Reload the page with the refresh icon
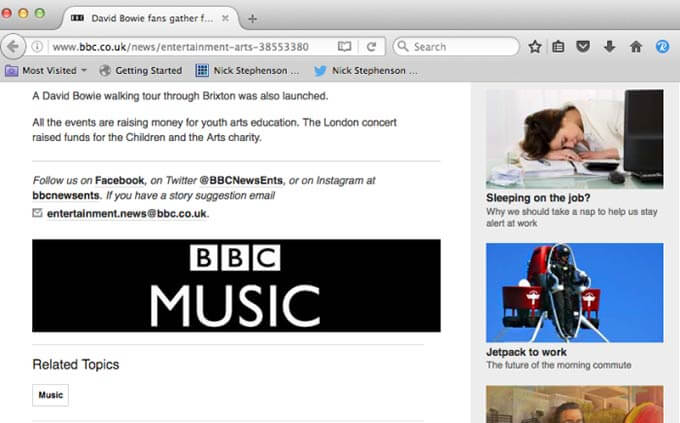680x423 pixels. pos(371,46)
